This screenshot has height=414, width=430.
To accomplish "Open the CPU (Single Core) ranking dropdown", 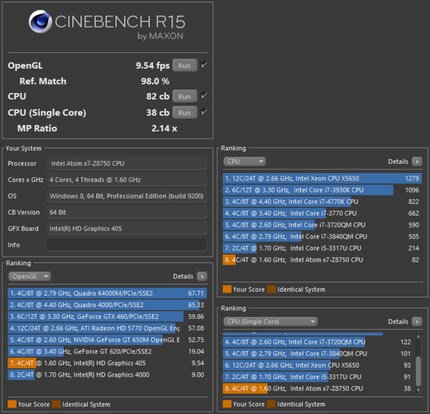I will click(x=270, y=322).
